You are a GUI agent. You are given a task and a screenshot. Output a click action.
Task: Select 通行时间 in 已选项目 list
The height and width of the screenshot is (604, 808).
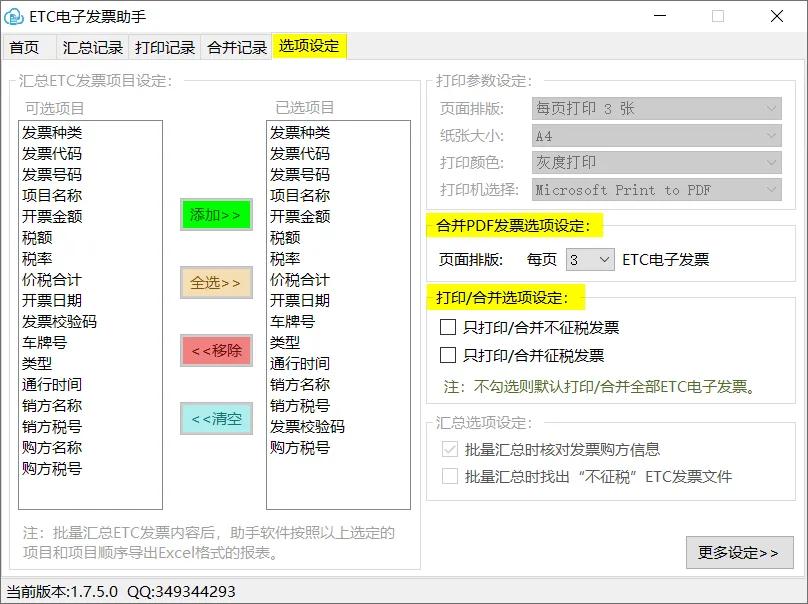pyautogui.click(x=300, y=364)
